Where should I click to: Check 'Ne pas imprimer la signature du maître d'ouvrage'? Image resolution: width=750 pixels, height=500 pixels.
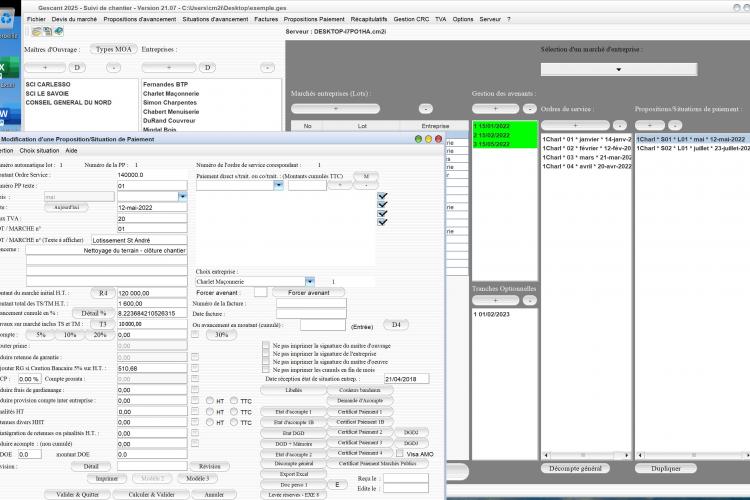[266, 345]
